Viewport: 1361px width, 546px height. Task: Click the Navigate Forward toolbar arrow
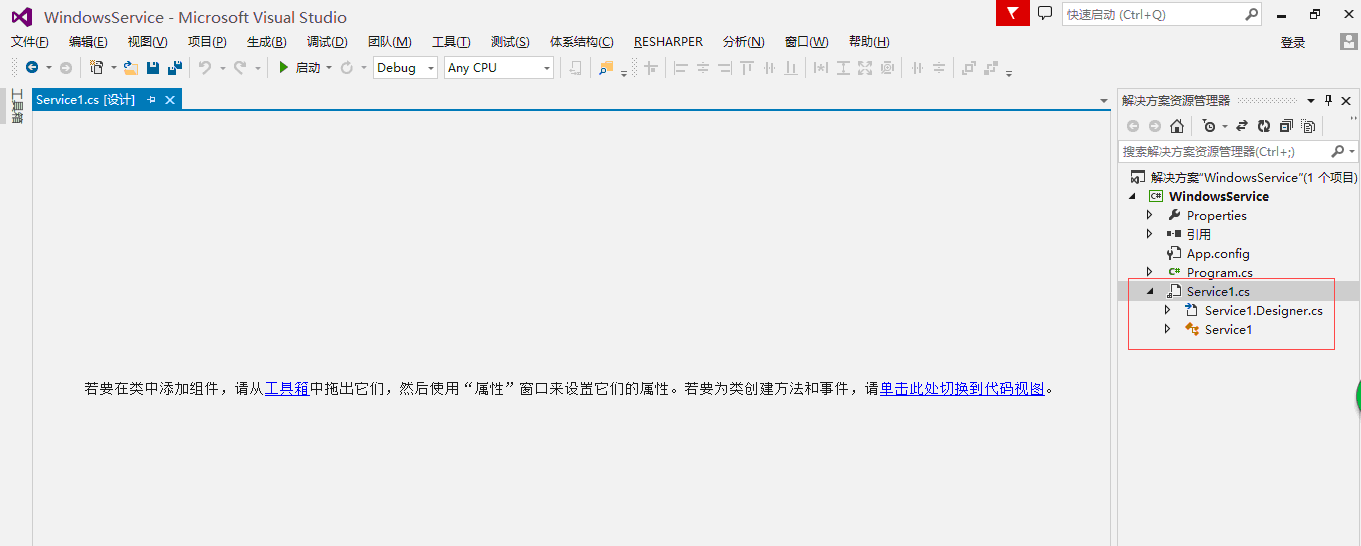66,67
